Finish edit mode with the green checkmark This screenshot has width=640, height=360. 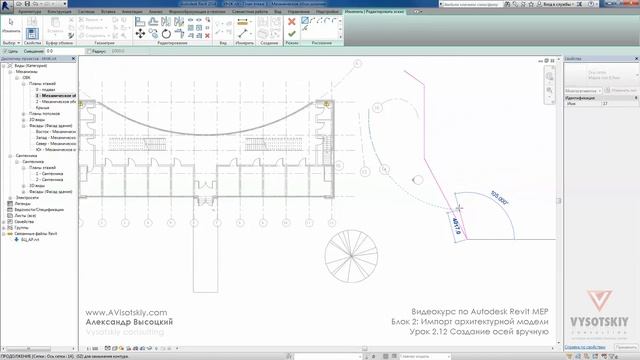(x=291, y=34)
